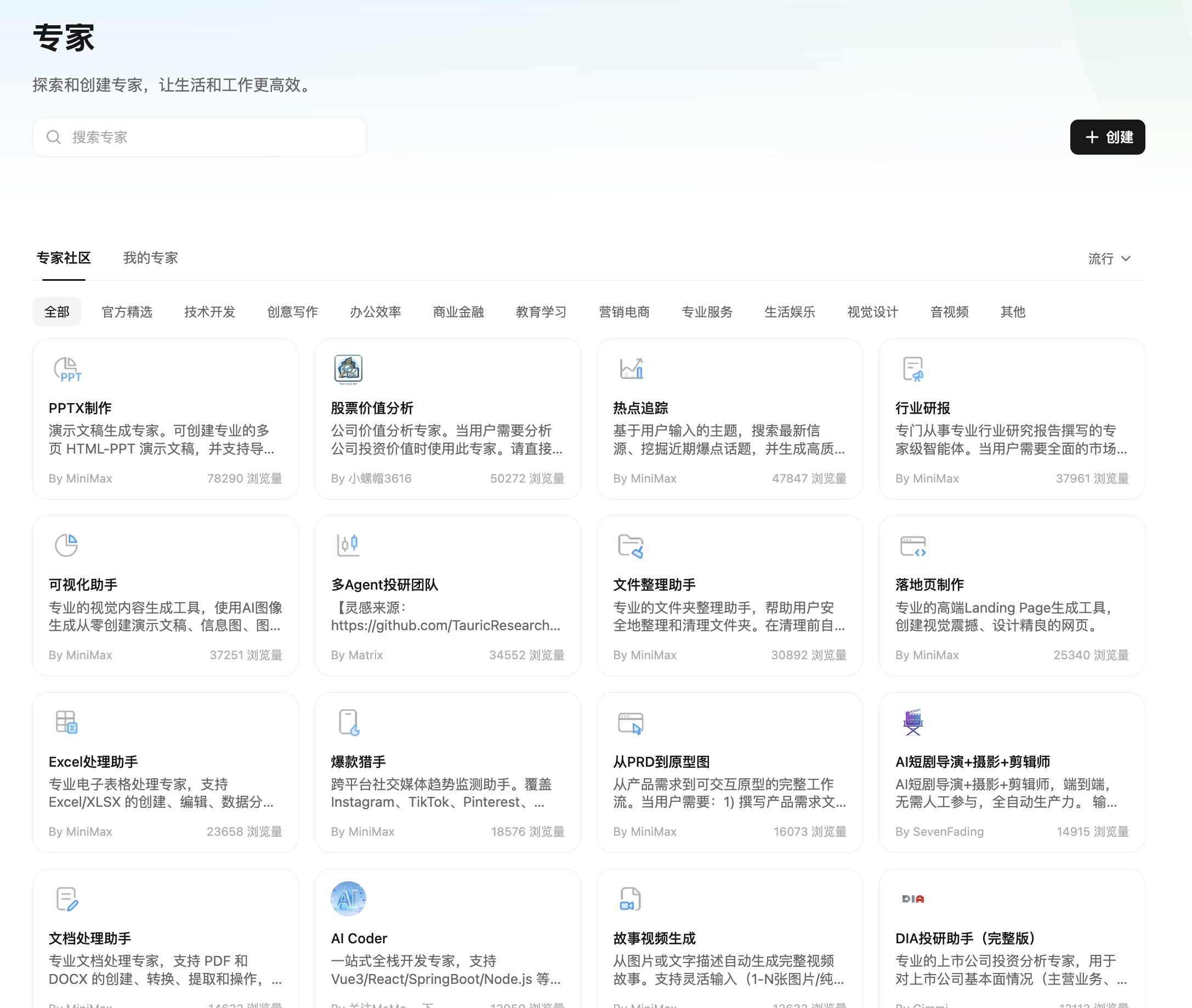Click the 可视化助手 pie chart icon
The width and height of the screenshot is (1192, 1008).
[x=66, y=545]
